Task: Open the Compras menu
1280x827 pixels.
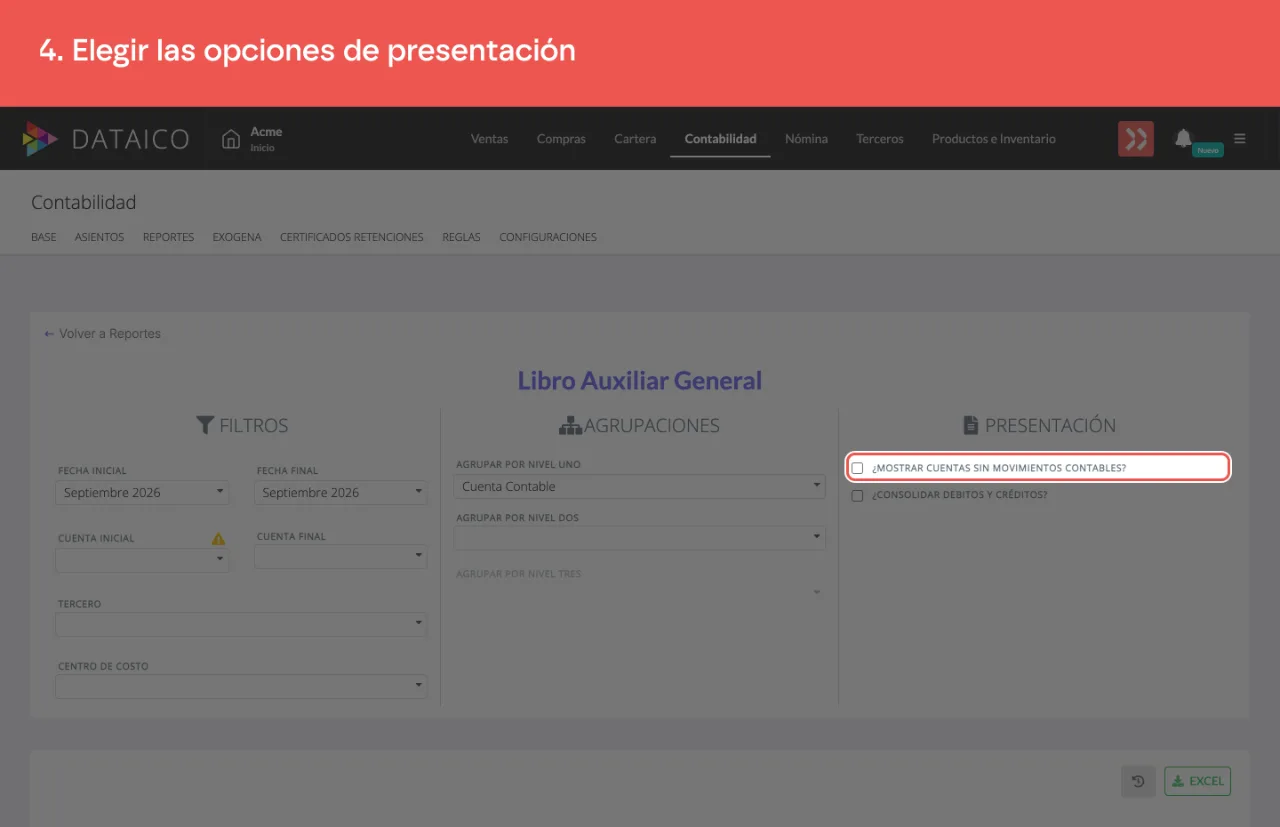Action: coord(561,139)
